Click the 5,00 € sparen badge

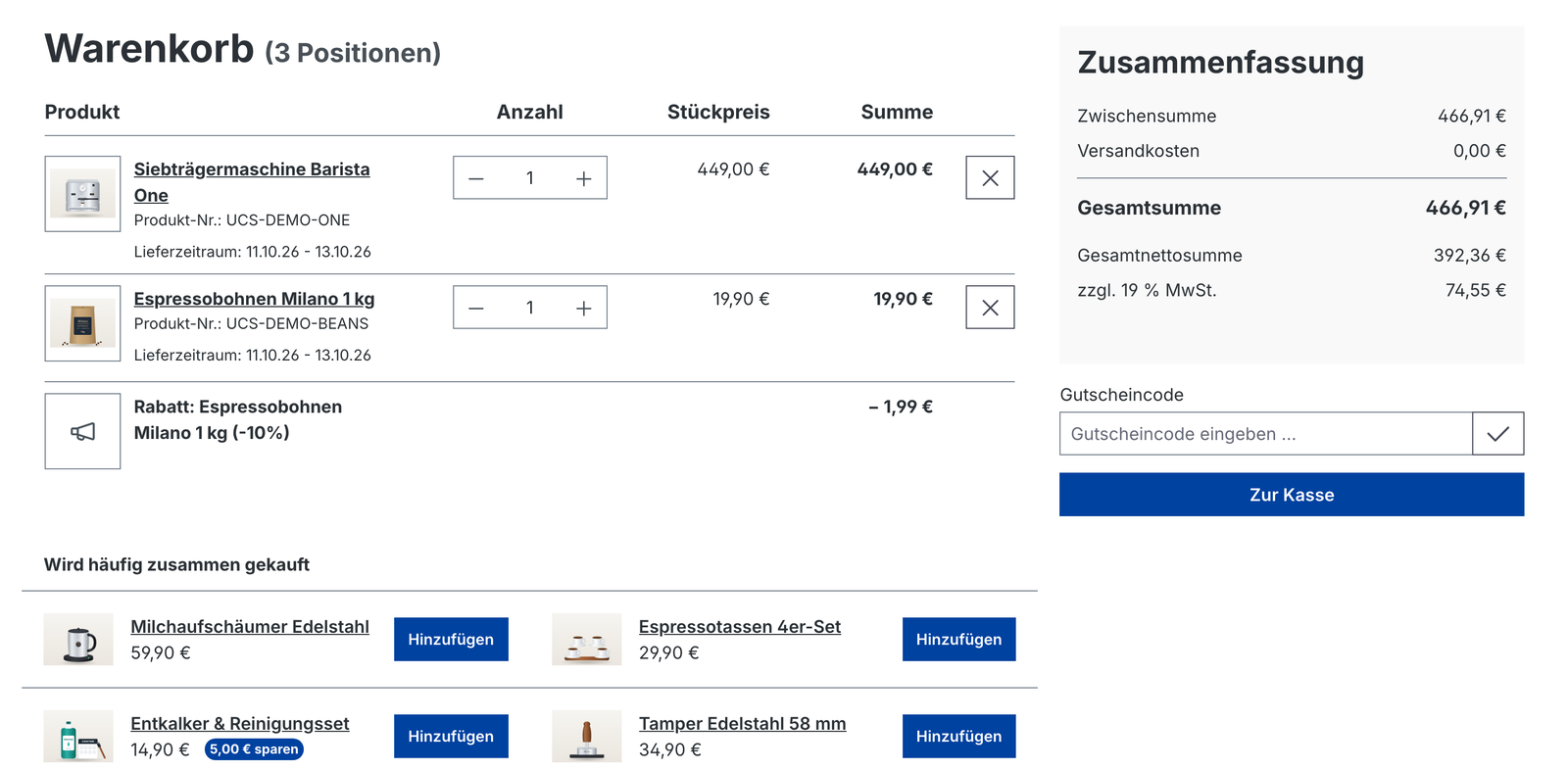pyautogui.click(x=254, y=749)
